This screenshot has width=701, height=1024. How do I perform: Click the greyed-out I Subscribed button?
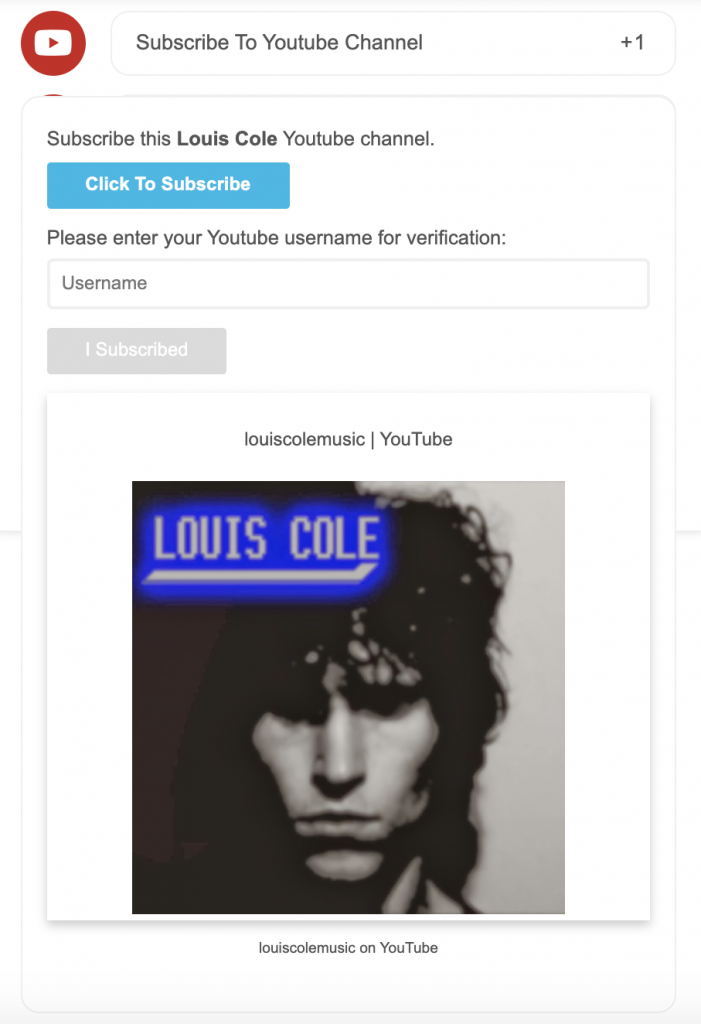(x=137, y=351)
